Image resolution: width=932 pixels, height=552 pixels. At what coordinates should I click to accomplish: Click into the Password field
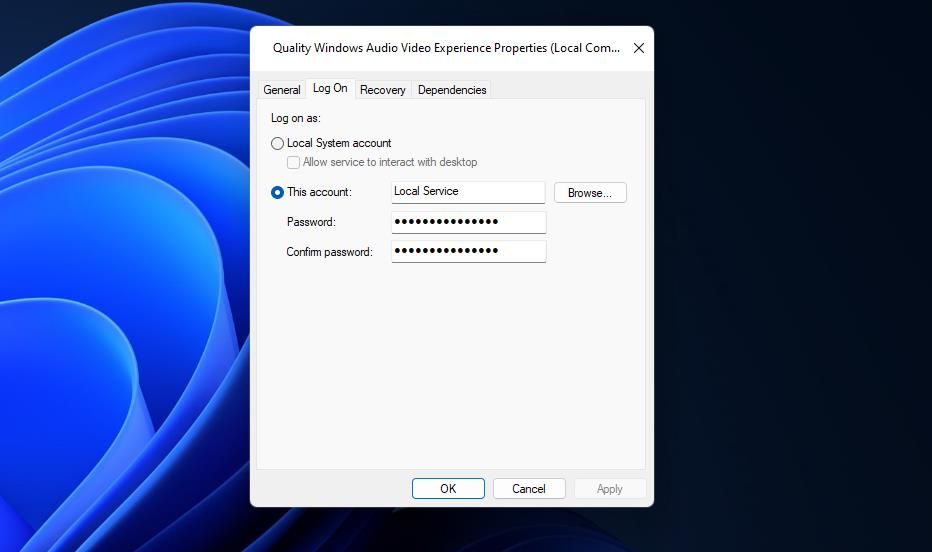[468, 222]
